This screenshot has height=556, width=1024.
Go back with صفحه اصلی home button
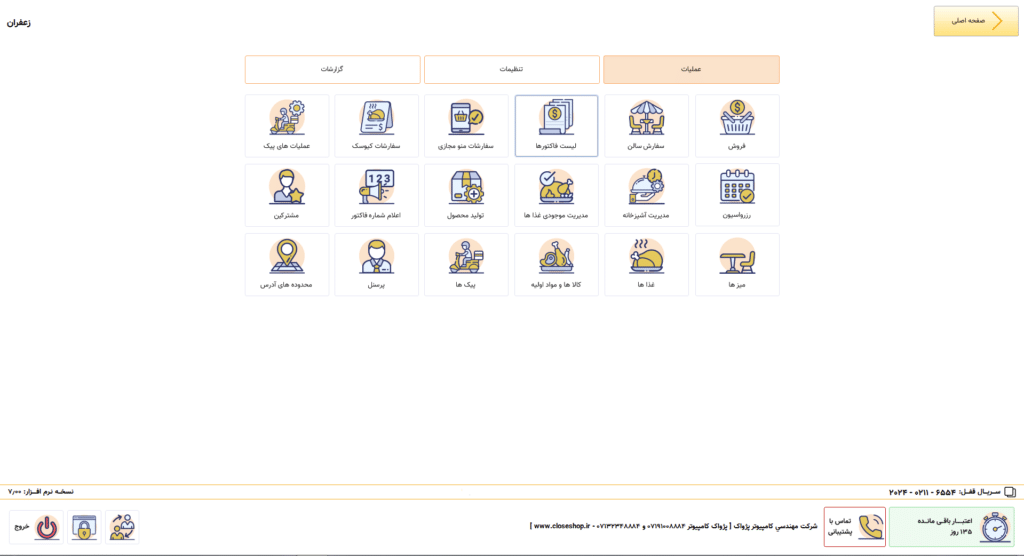point(976,21)
